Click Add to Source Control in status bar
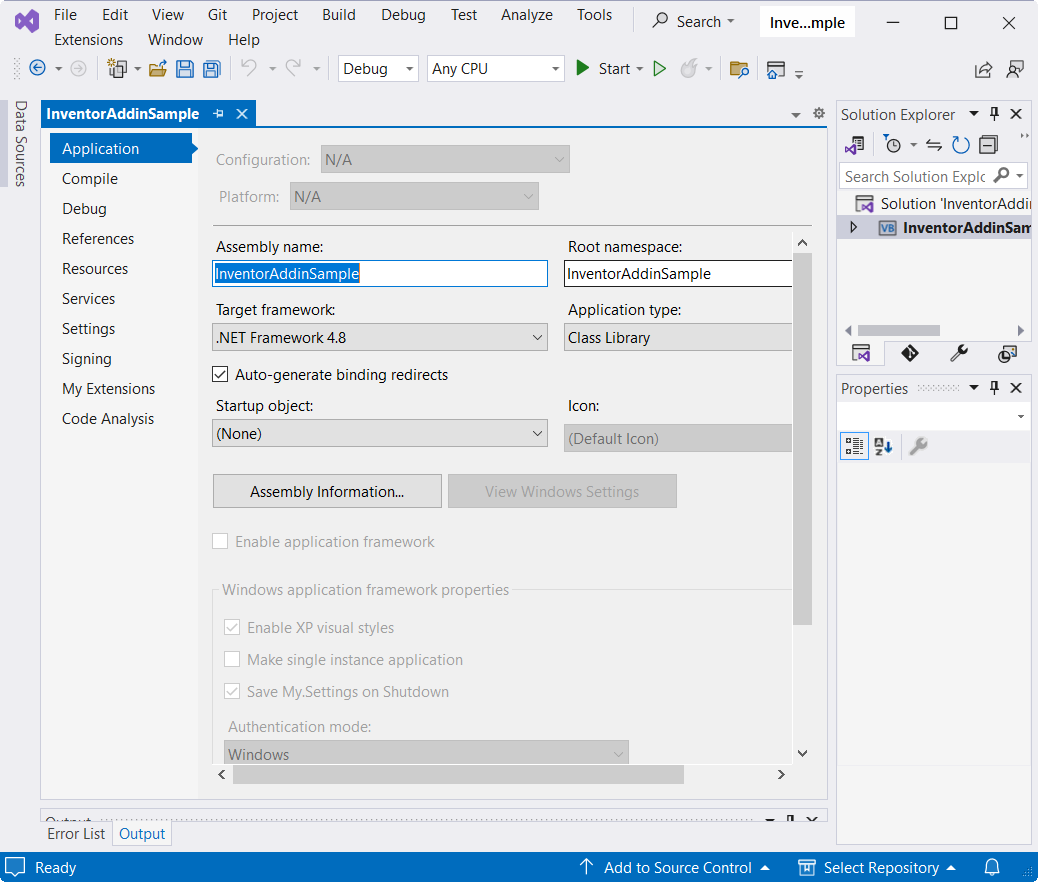Screen dimensions: 1038x882 (675, 867)
